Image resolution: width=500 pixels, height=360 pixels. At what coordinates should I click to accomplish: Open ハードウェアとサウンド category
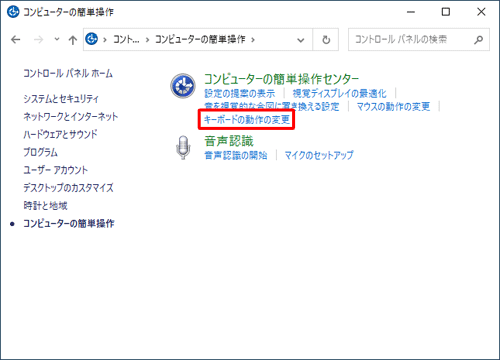pos(60,134)
